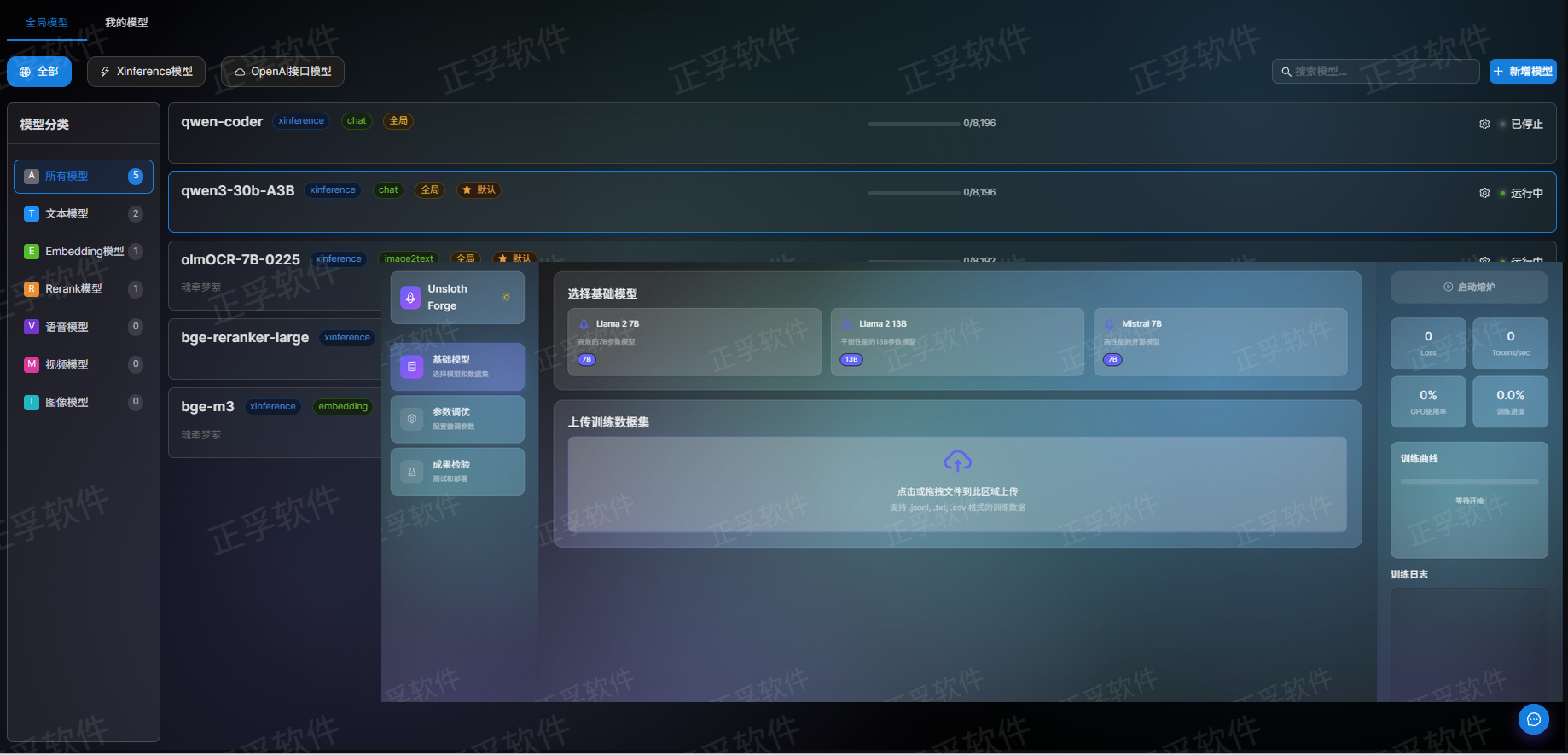This screenshot has height=755, width=1568.
Task: Open the 全局模型 tab
Action: (47, 22)
